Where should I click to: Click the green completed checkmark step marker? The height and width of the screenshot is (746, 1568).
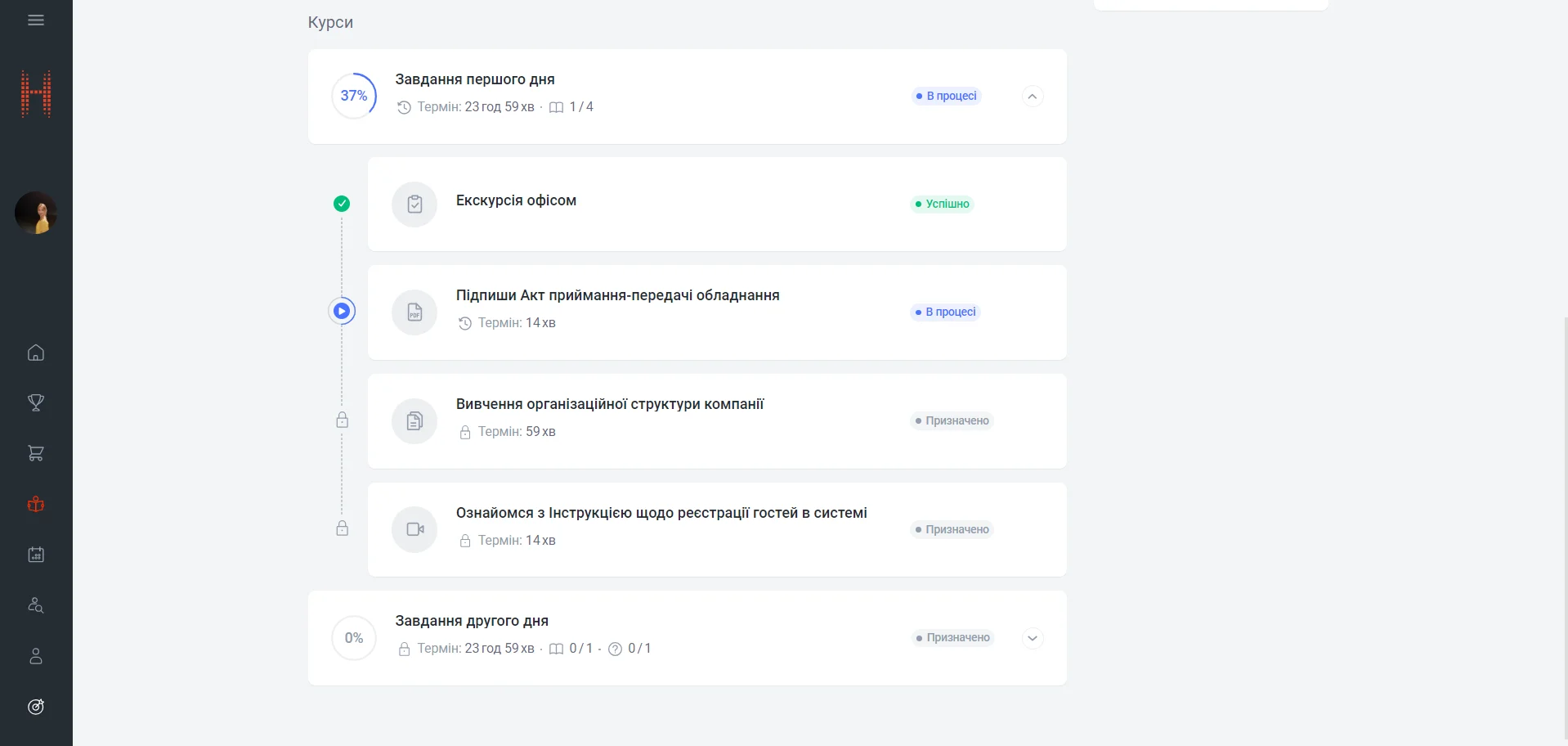[342, 204]
